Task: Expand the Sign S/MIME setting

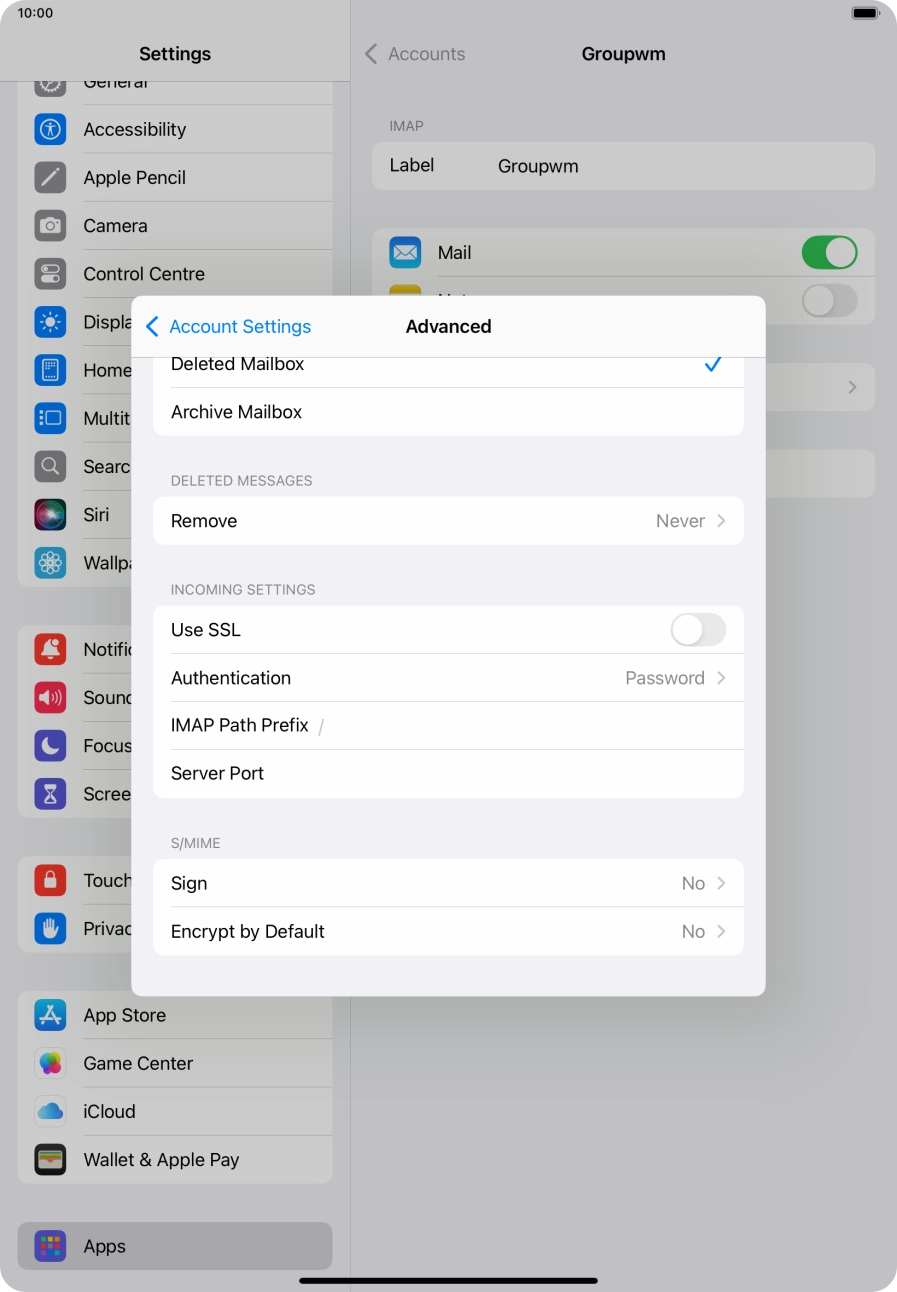Action: (x=448, y=883)
